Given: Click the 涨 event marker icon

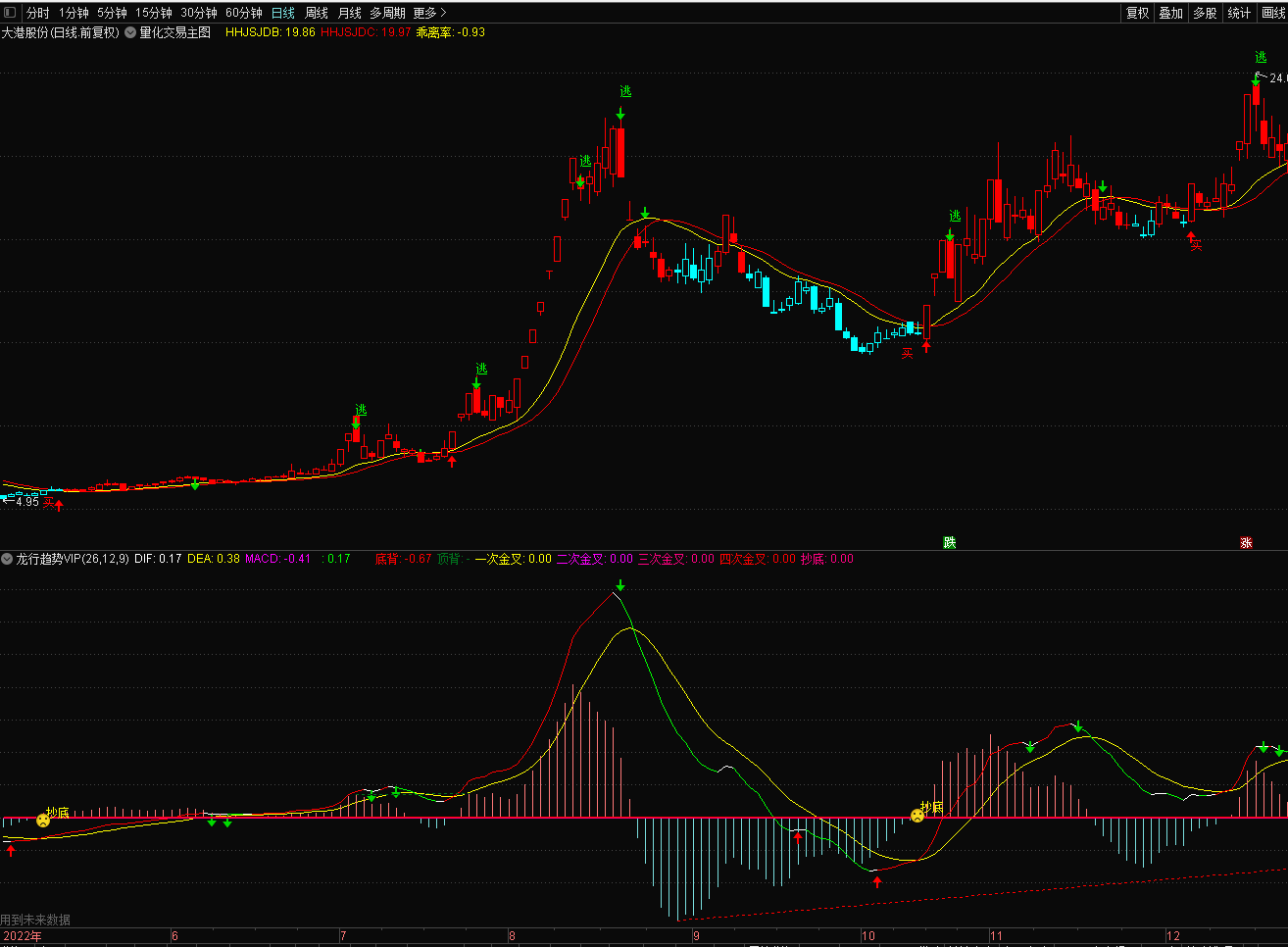Looking at the screenshot, I should tap(1246, 542).
